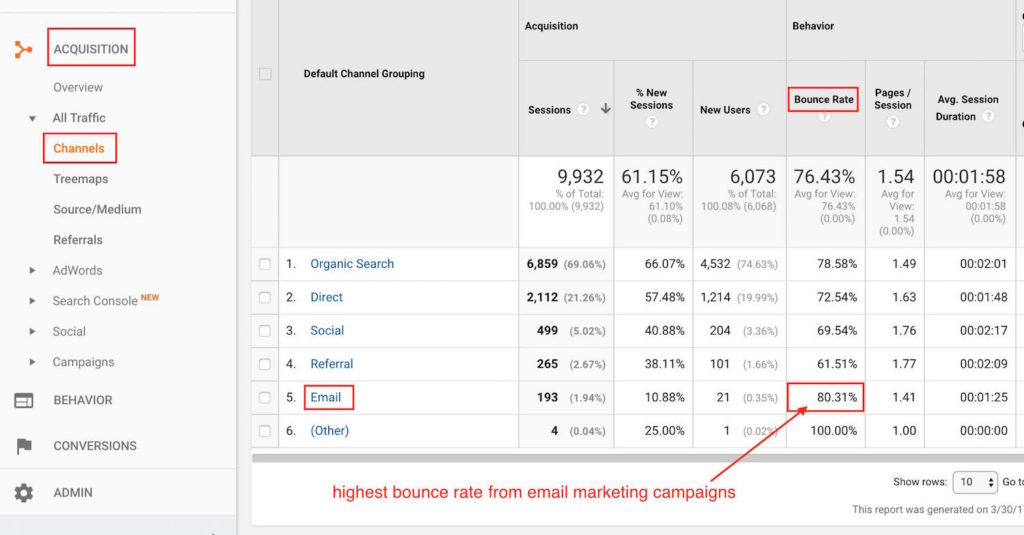Click % New Sessions help icon
This screenshot has height=535, width=1024.
tap(651, 122)
